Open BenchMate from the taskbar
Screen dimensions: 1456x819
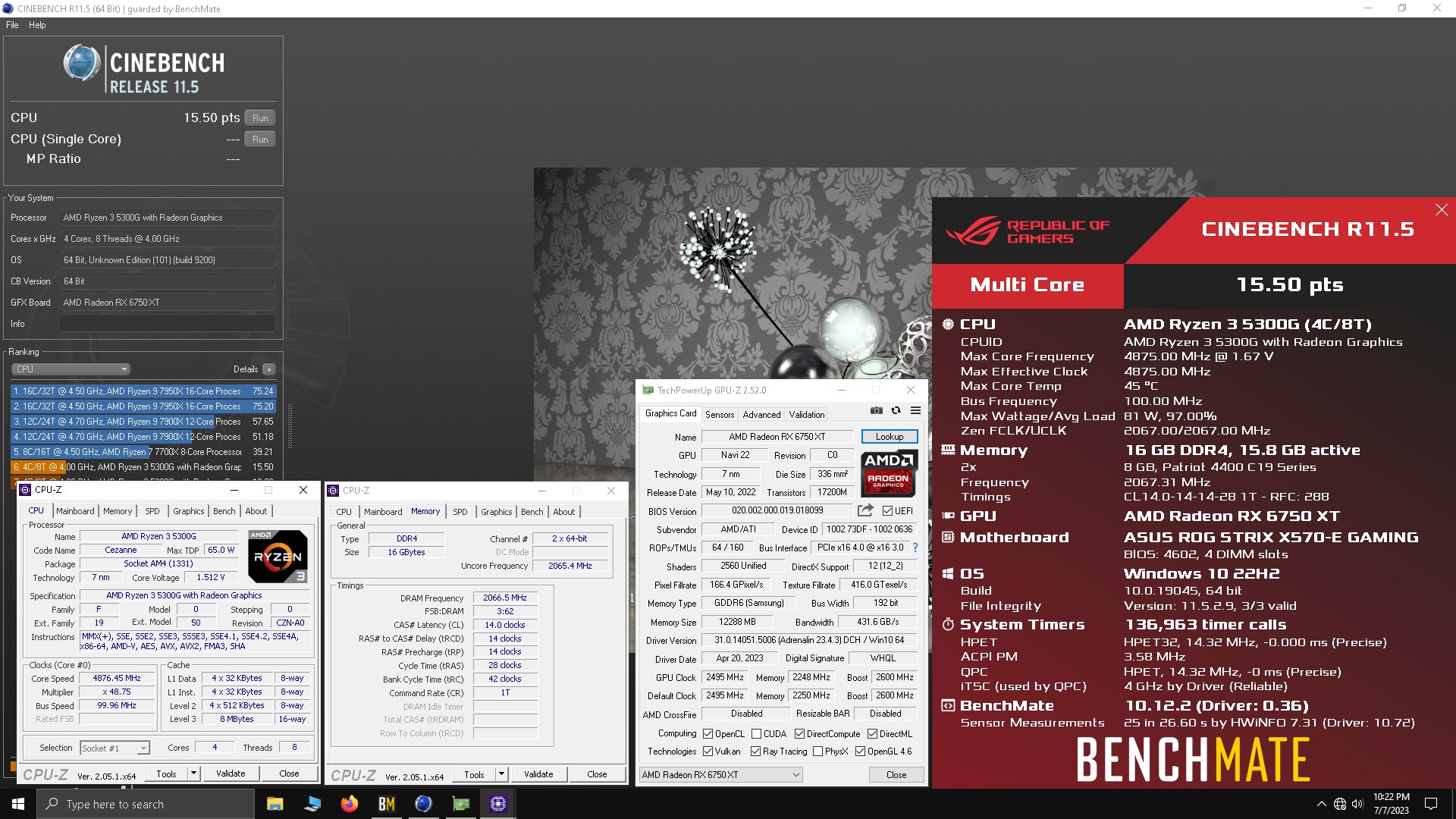point(386,804)
